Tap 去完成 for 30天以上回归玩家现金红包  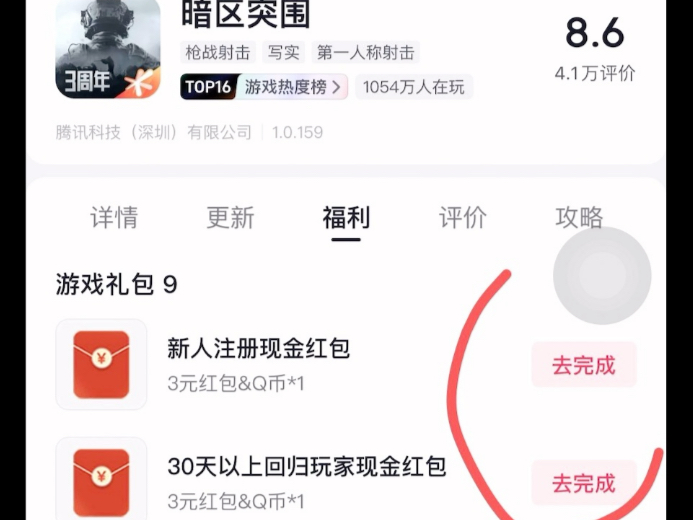[584, 482]
